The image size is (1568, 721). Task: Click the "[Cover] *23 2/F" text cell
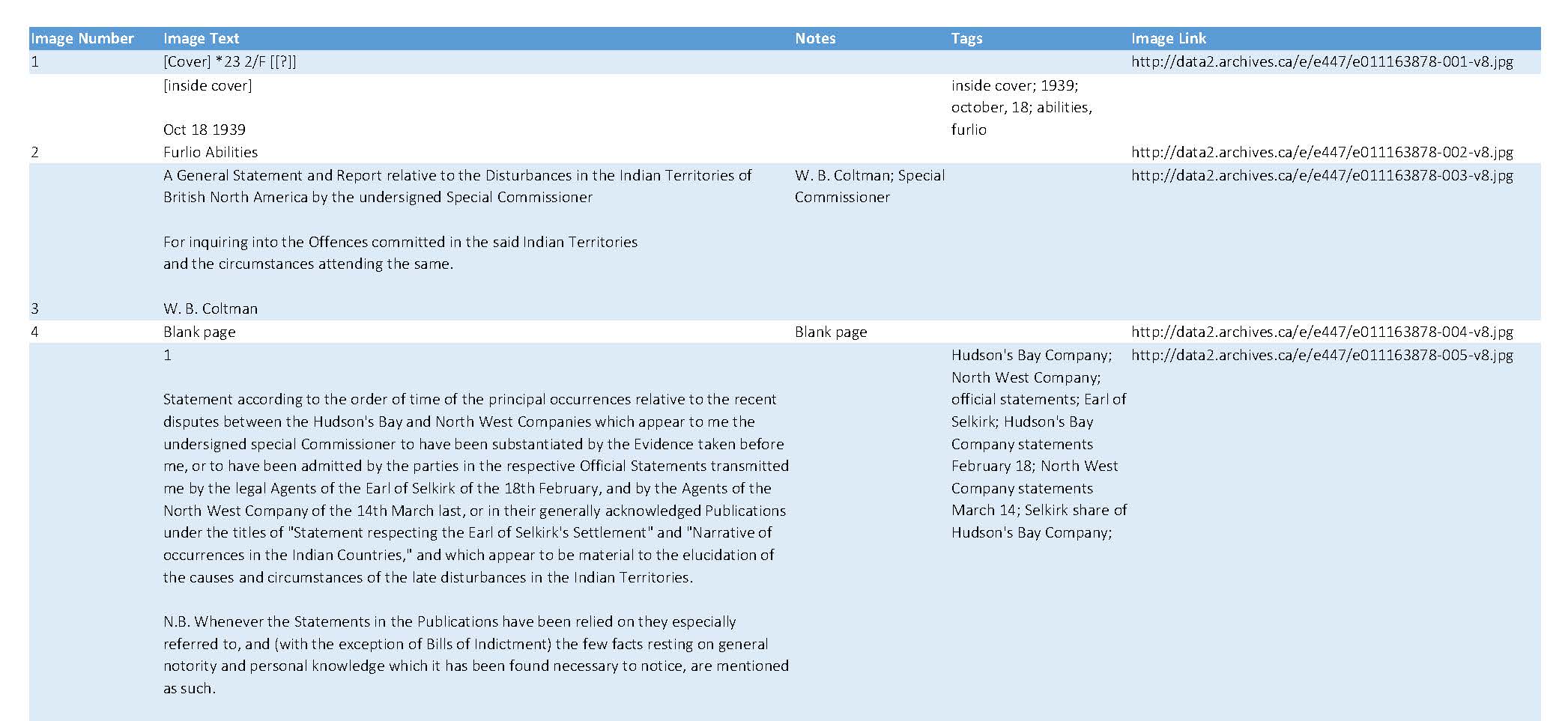click(x=229, y=61)
